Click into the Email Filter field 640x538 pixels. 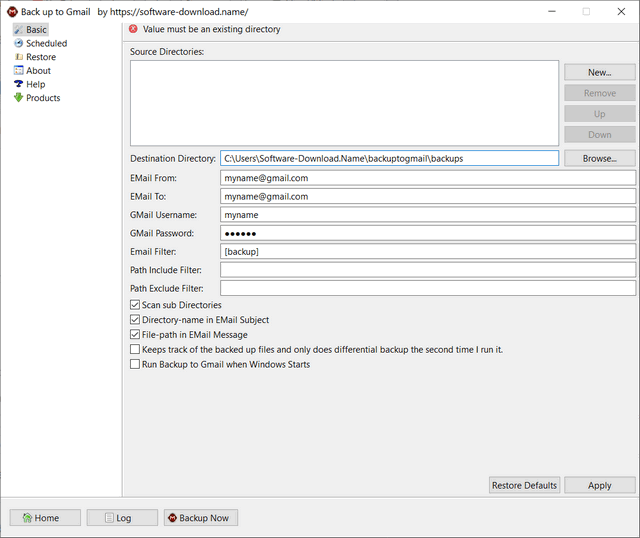tap(427, 251)
